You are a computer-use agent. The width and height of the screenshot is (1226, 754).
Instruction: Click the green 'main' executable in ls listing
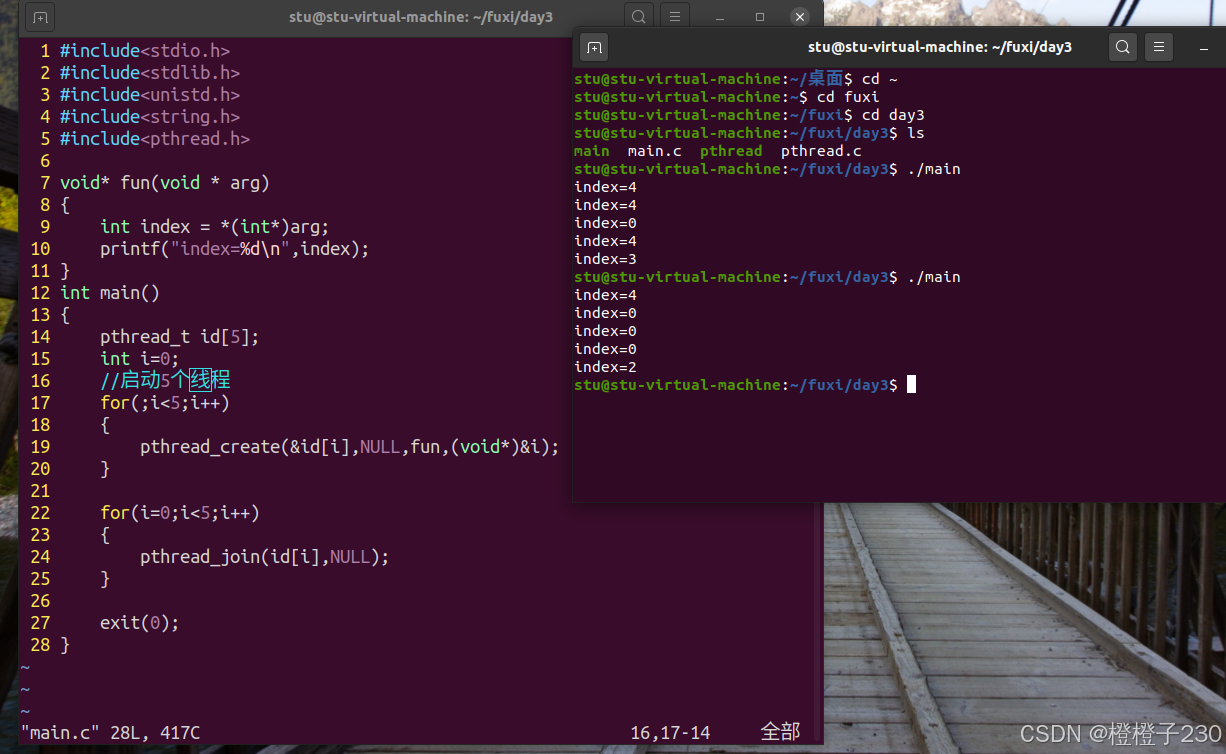pos(592,151)
